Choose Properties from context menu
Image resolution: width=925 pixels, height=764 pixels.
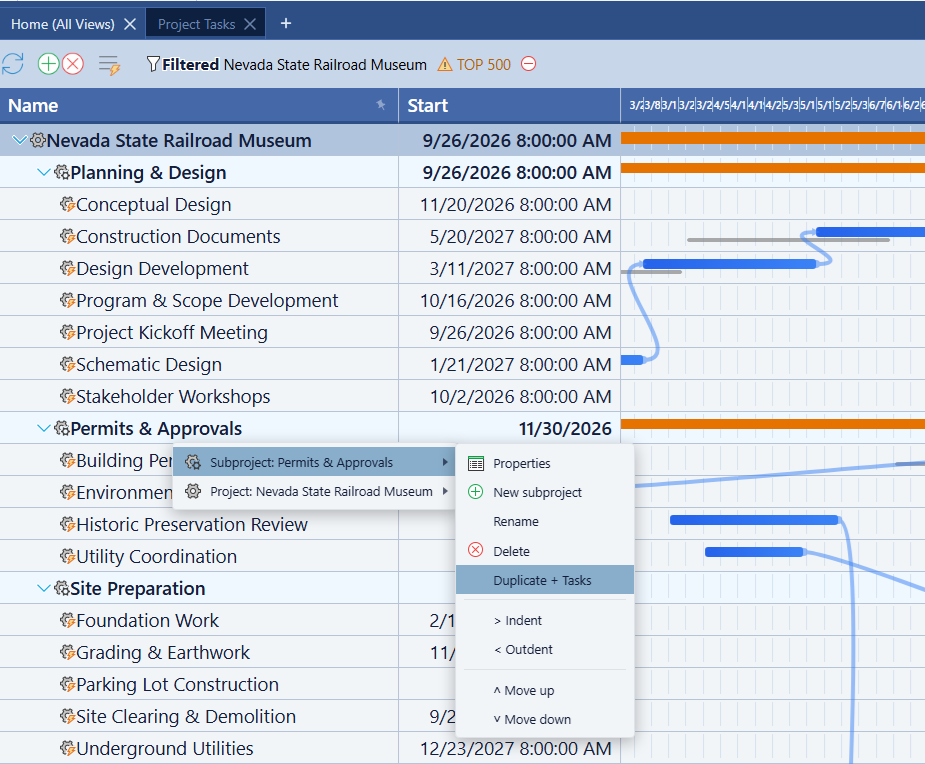click(544, 463)
